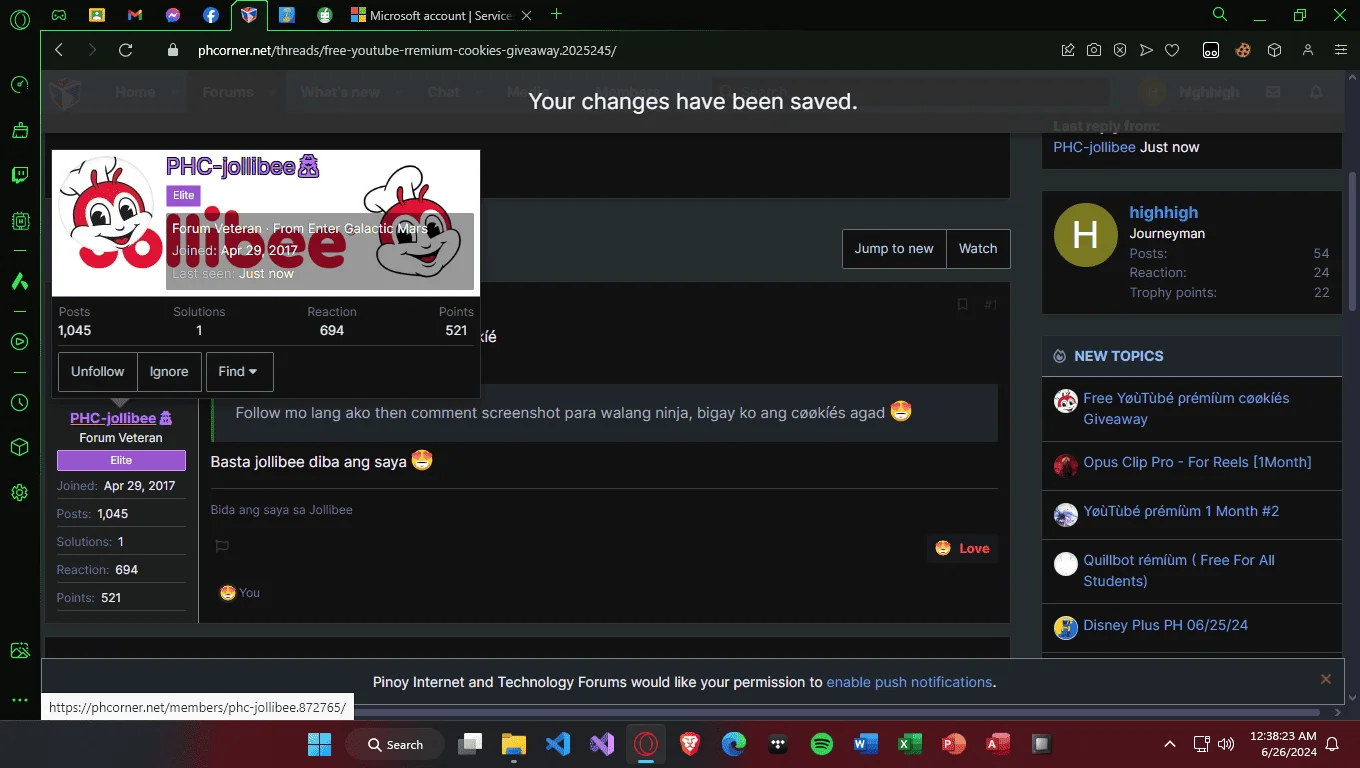Open Windows Start menu
Screen dimensions: 1360x768
(319, 744)
